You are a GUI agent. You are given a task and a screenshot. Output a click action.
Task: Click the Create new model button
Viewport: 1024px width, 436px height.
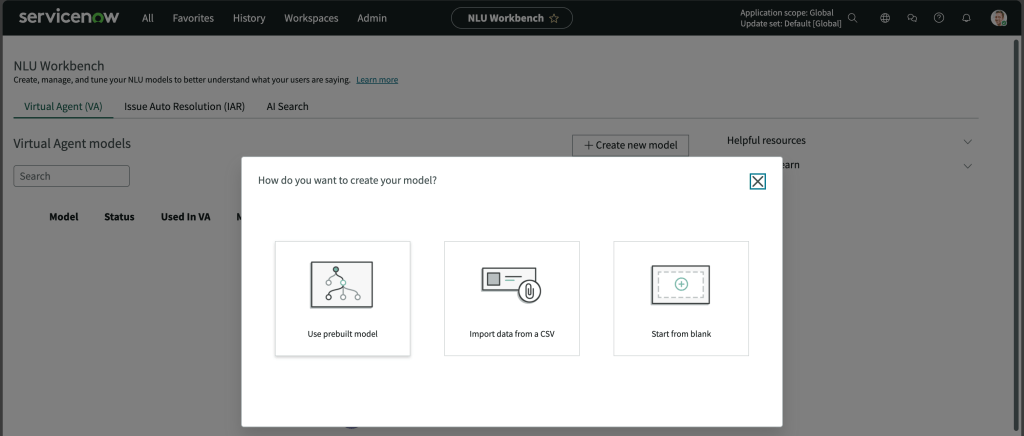pyautogui.click(x=630, y=145)
